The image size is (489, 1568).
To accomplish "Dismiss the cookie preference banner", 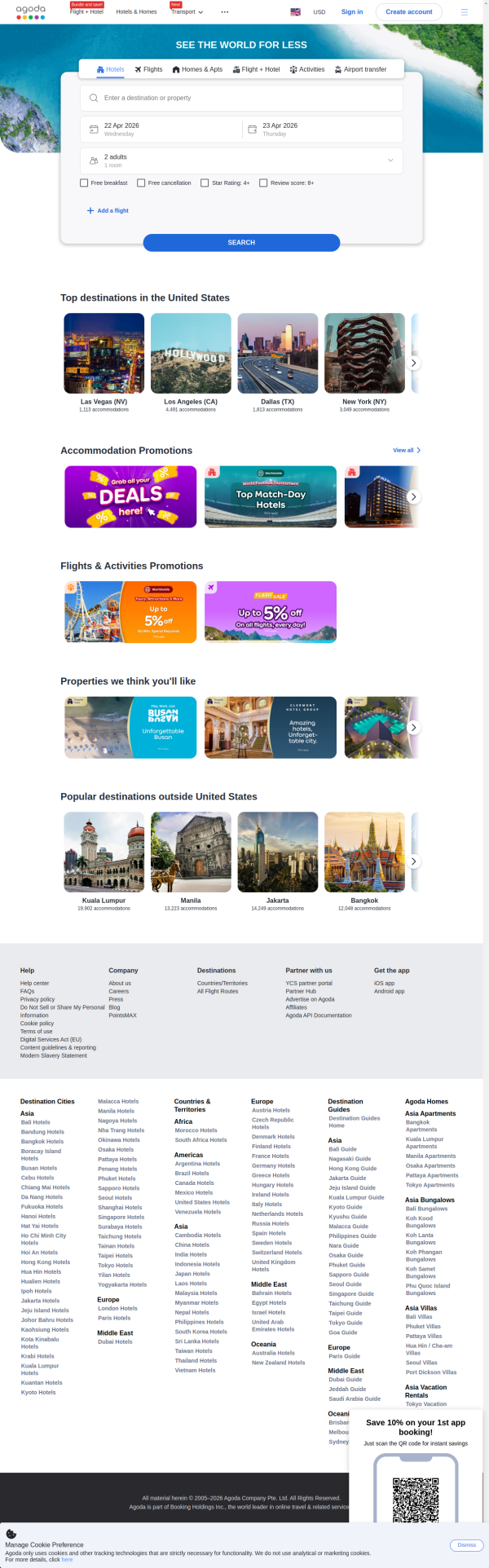I will point(467,1545).
